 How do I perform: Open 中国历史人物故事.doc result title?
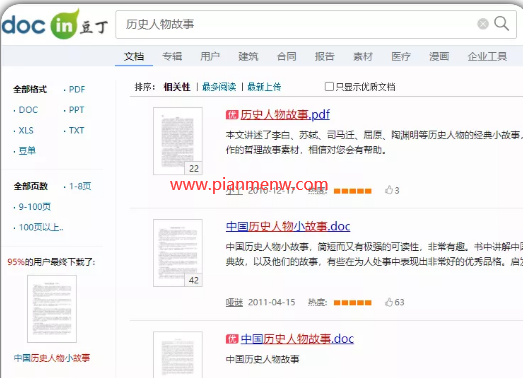point(297,339)
